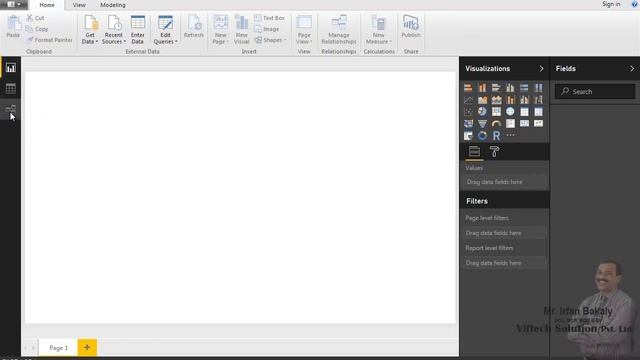Viewport: 640px width, 360px height.
Task: Select Line and clustered column chart visual
Action: click(524, 100)
